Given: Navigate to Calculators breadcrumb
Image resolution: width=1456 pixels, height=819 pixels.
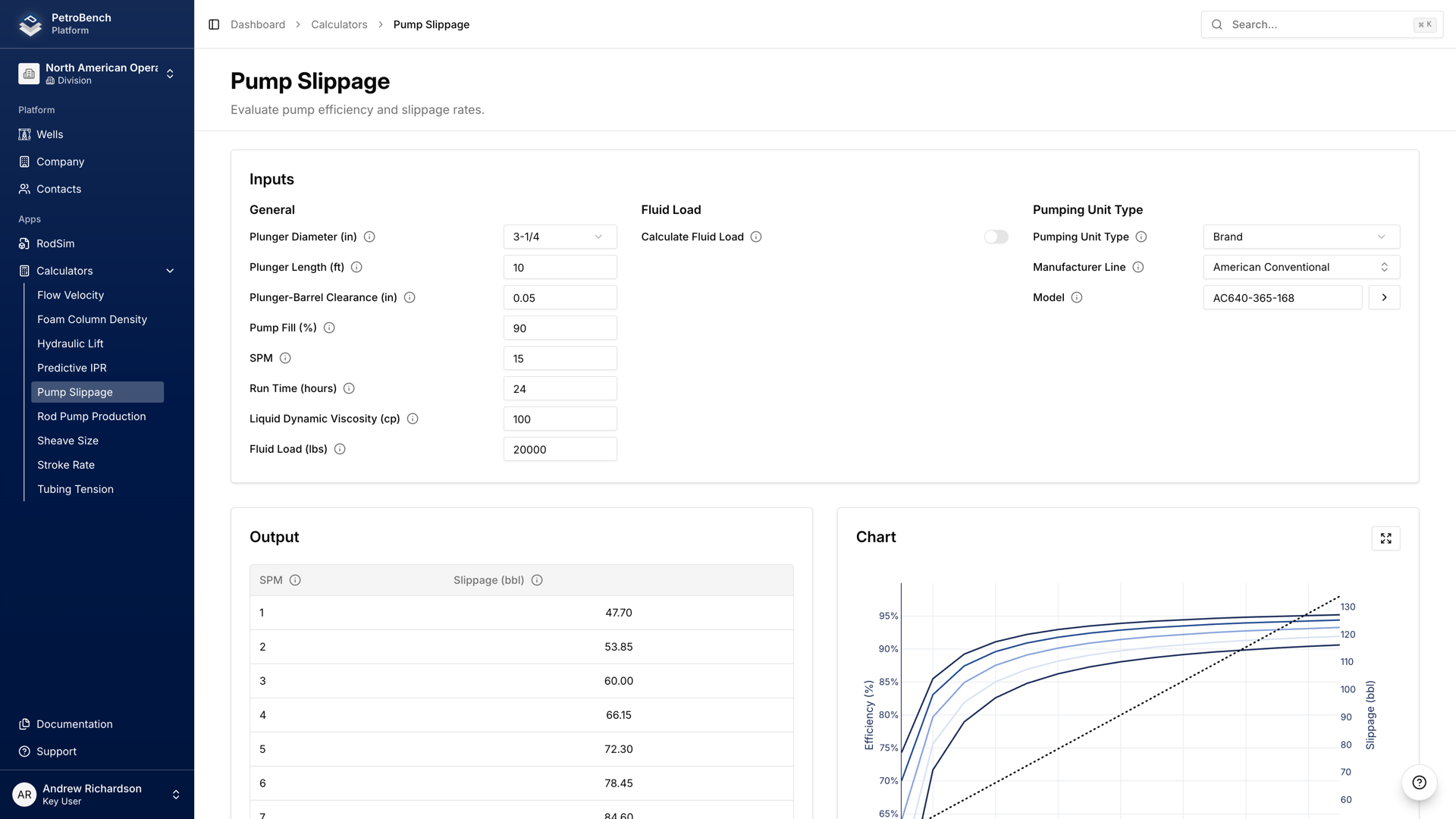Looking at the screenshot, I should pos(339,24).
